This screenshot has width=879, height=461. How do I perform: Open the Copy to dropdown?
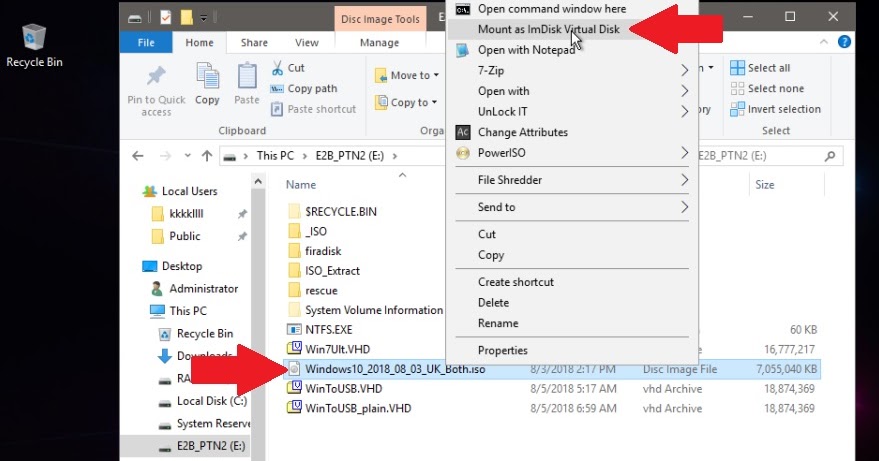407,102
